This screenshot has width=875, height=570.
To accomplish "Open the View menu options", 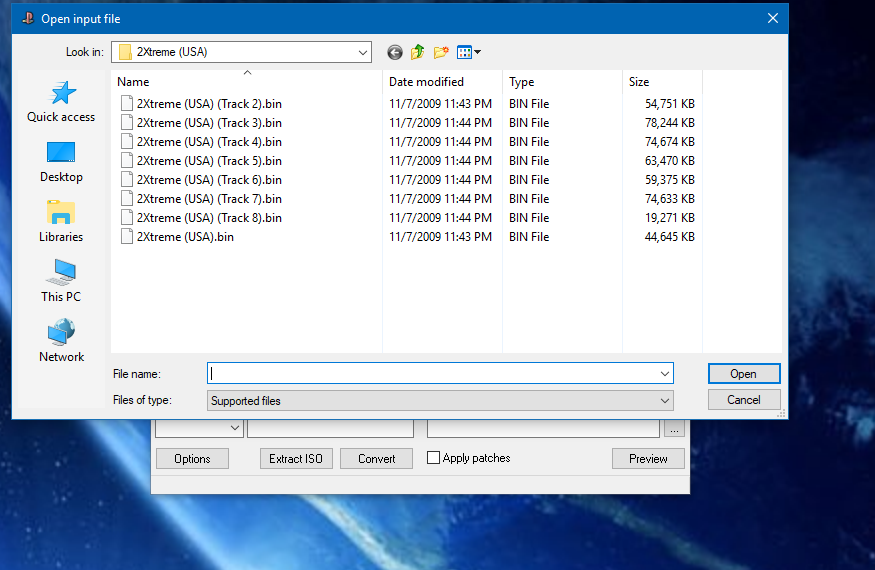I will pos(469,52).
